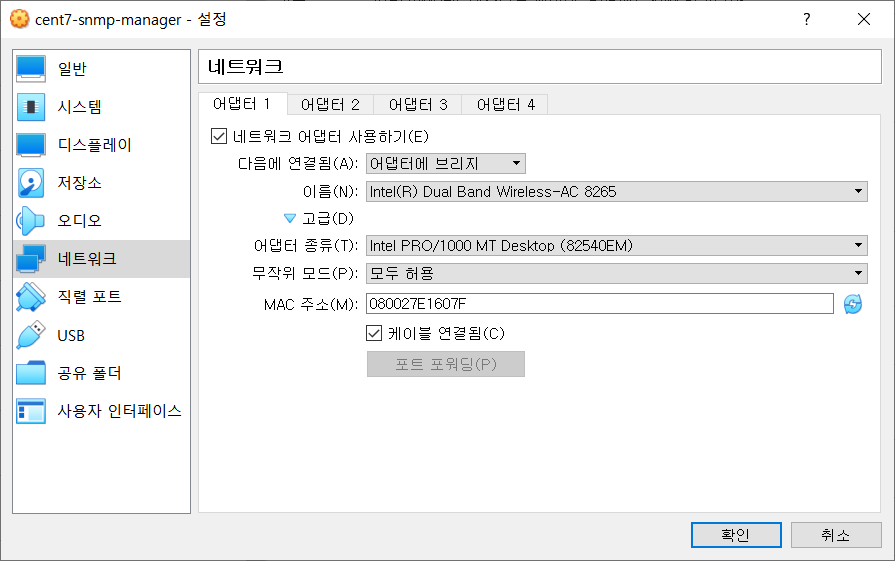Screen dimensions: 895x561
Task: Open the 디스플레이 monitor icon
Action: (x=31, y=145)
